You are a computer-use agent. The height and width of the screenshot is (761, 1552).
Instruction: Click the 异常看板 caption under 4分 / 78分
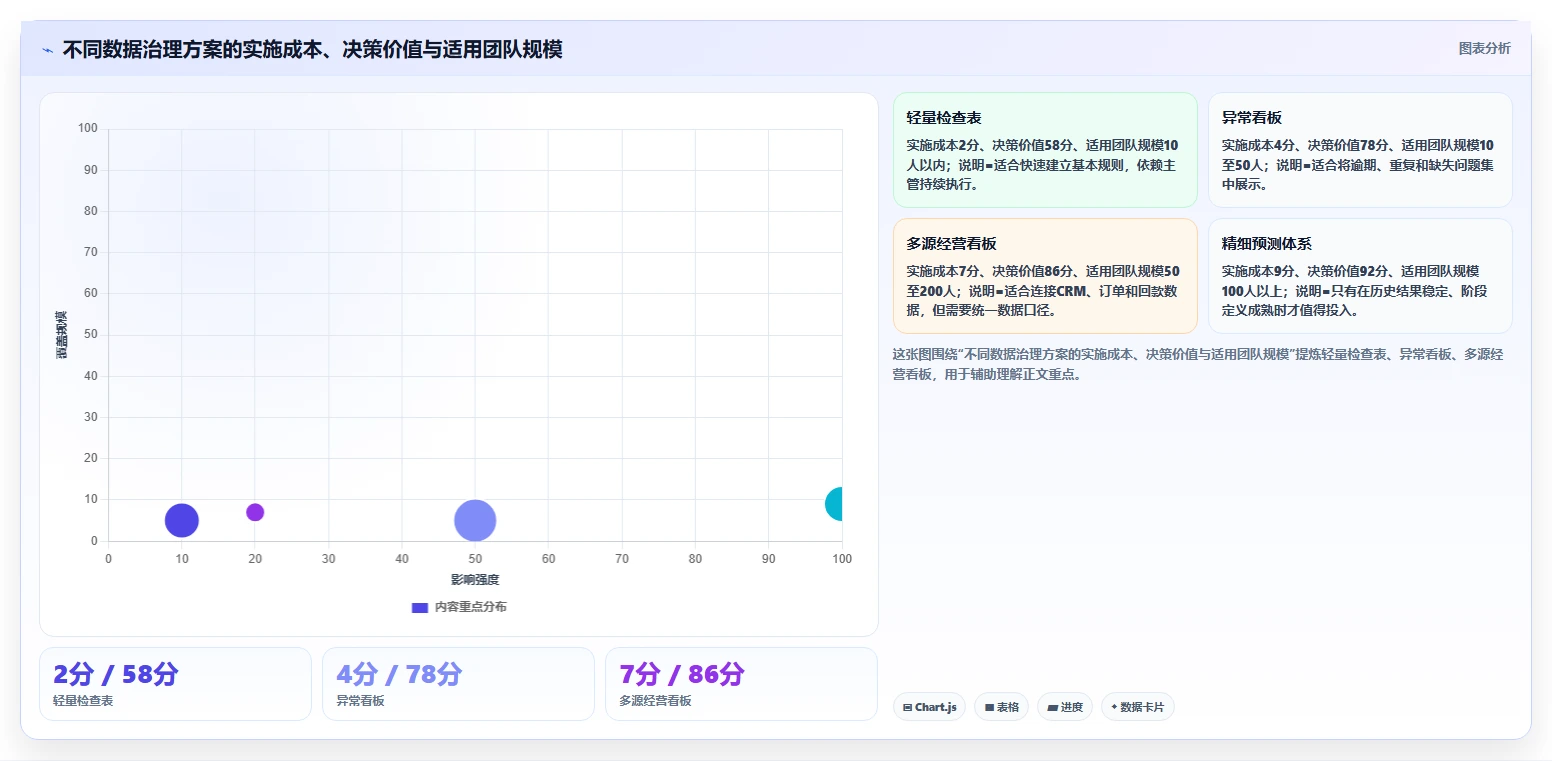pyautogui.click(x=360, y=701)
